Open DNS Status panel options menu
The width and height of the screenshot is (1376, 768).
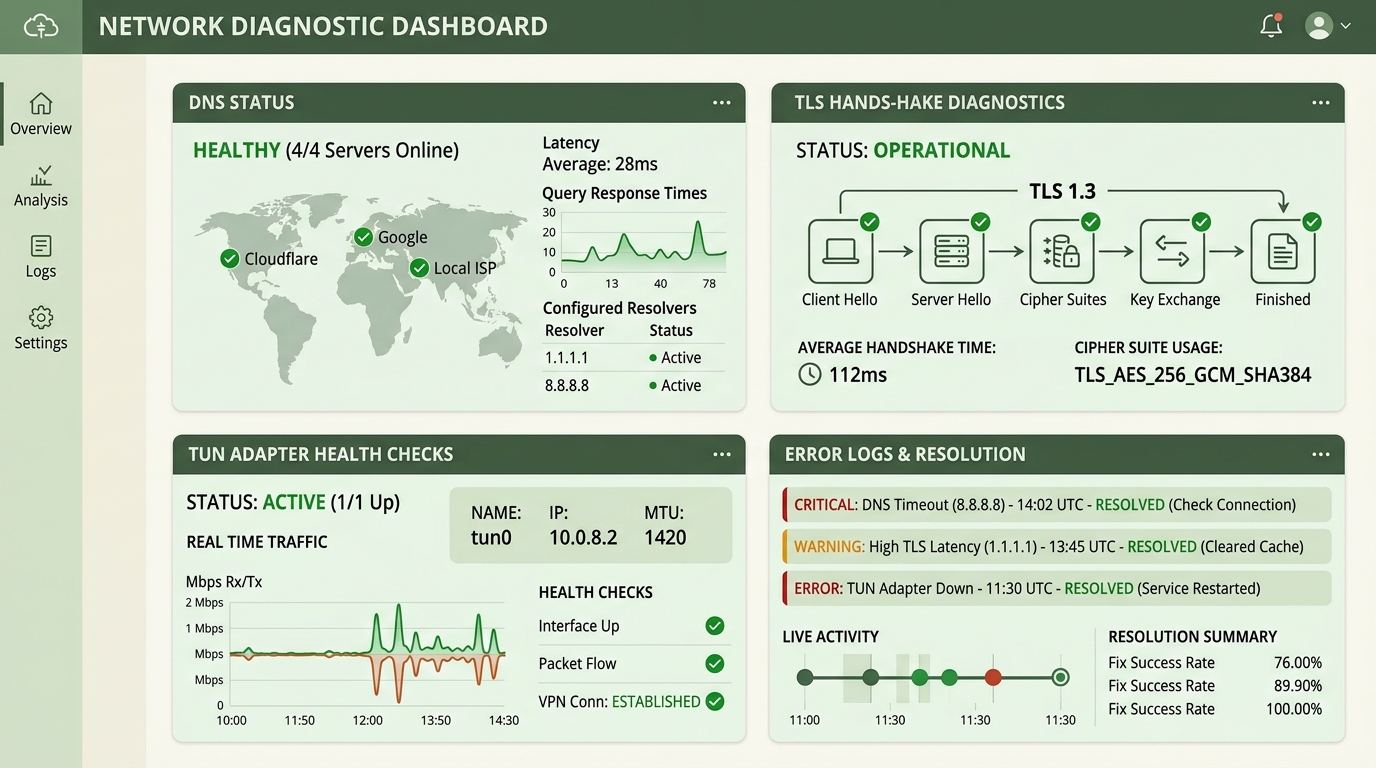coord(722,102)
